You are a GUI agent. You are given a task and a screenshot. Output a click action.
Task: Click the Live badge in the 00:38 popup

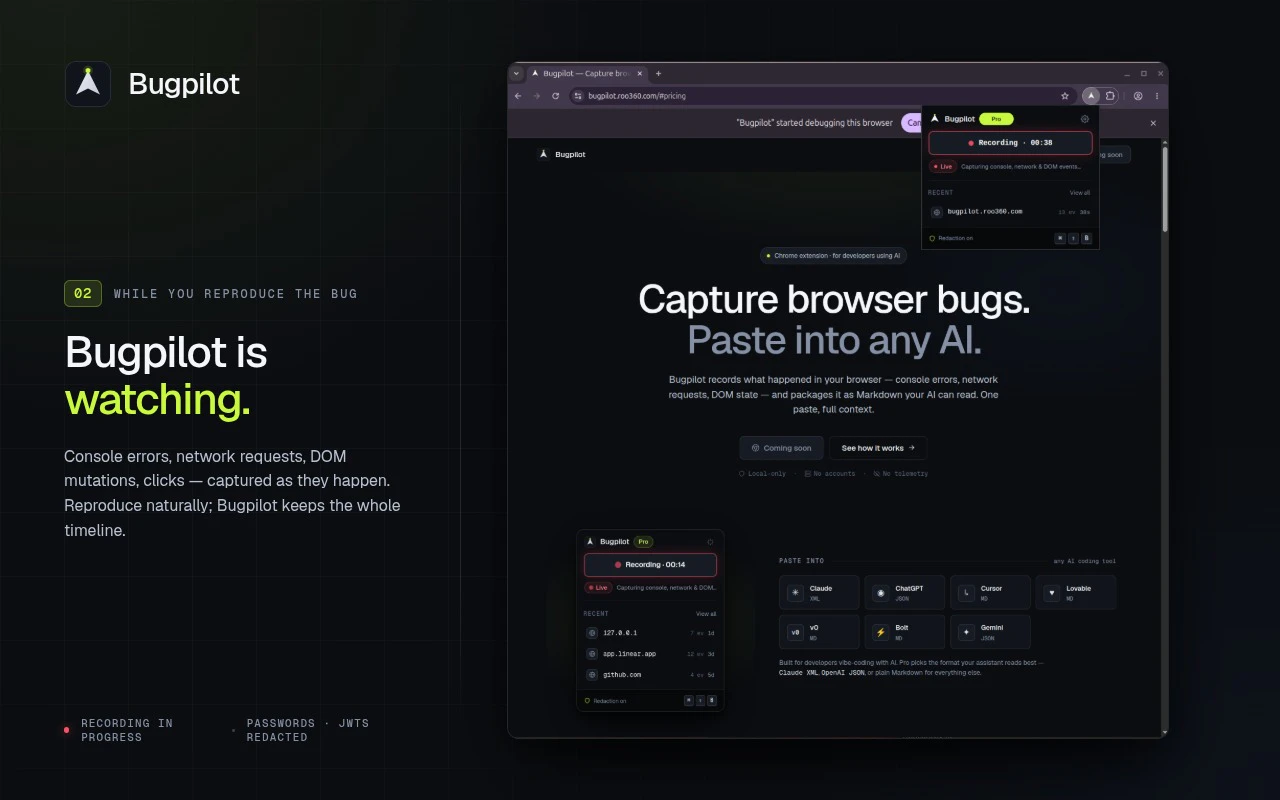(943, 166)
